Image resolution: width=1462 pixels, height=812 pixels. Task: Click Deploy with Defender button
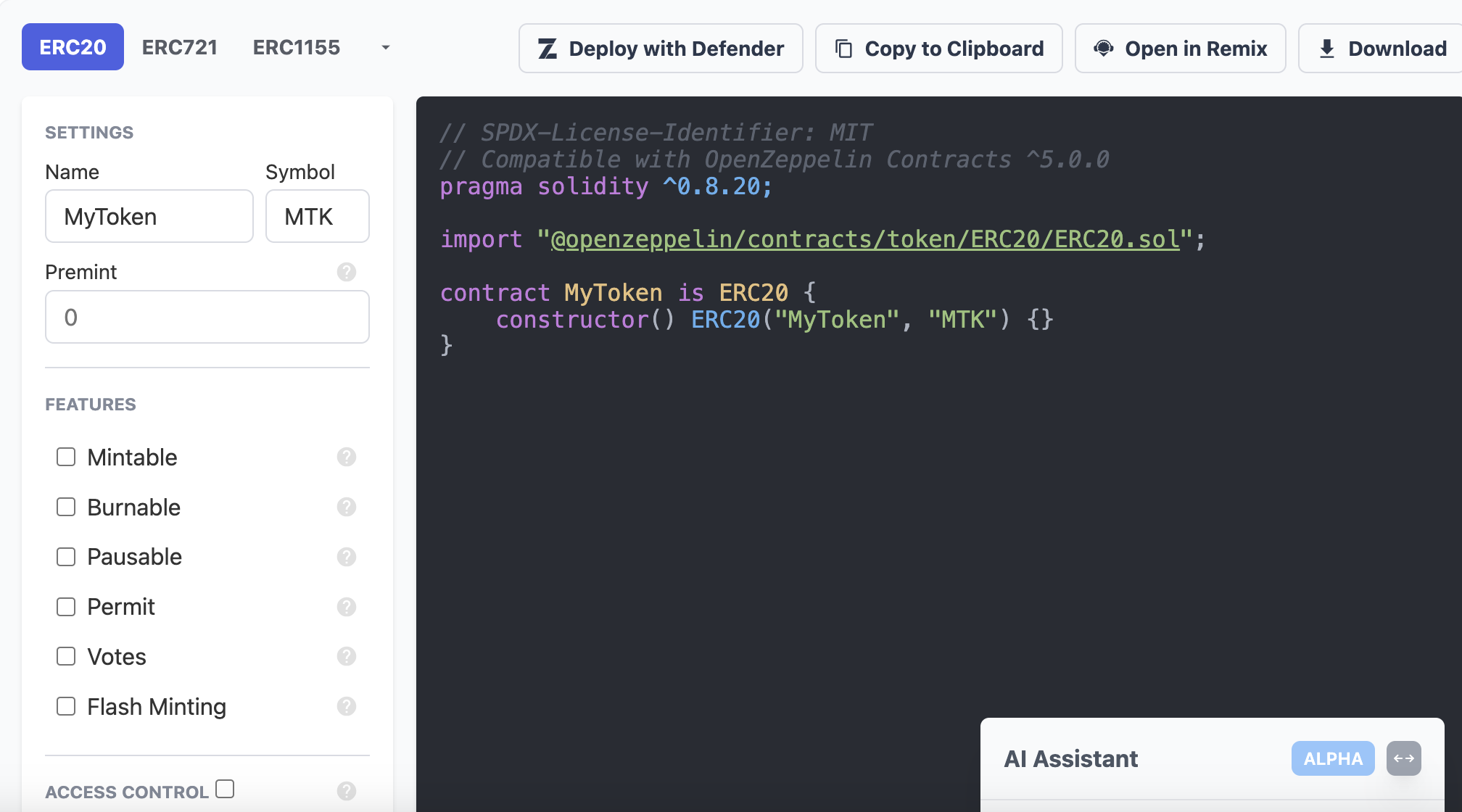click(661, 49)
